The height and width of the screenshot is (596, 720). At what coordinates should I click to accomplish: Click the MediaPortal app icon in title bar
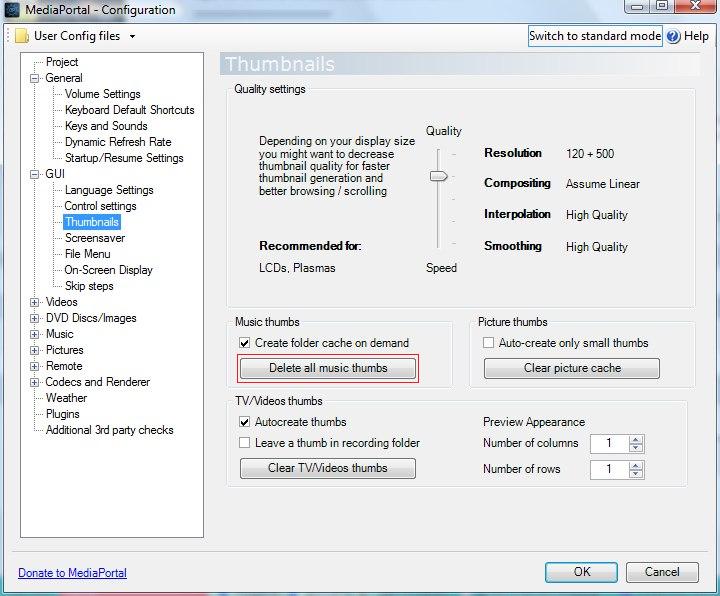(9, 10)
